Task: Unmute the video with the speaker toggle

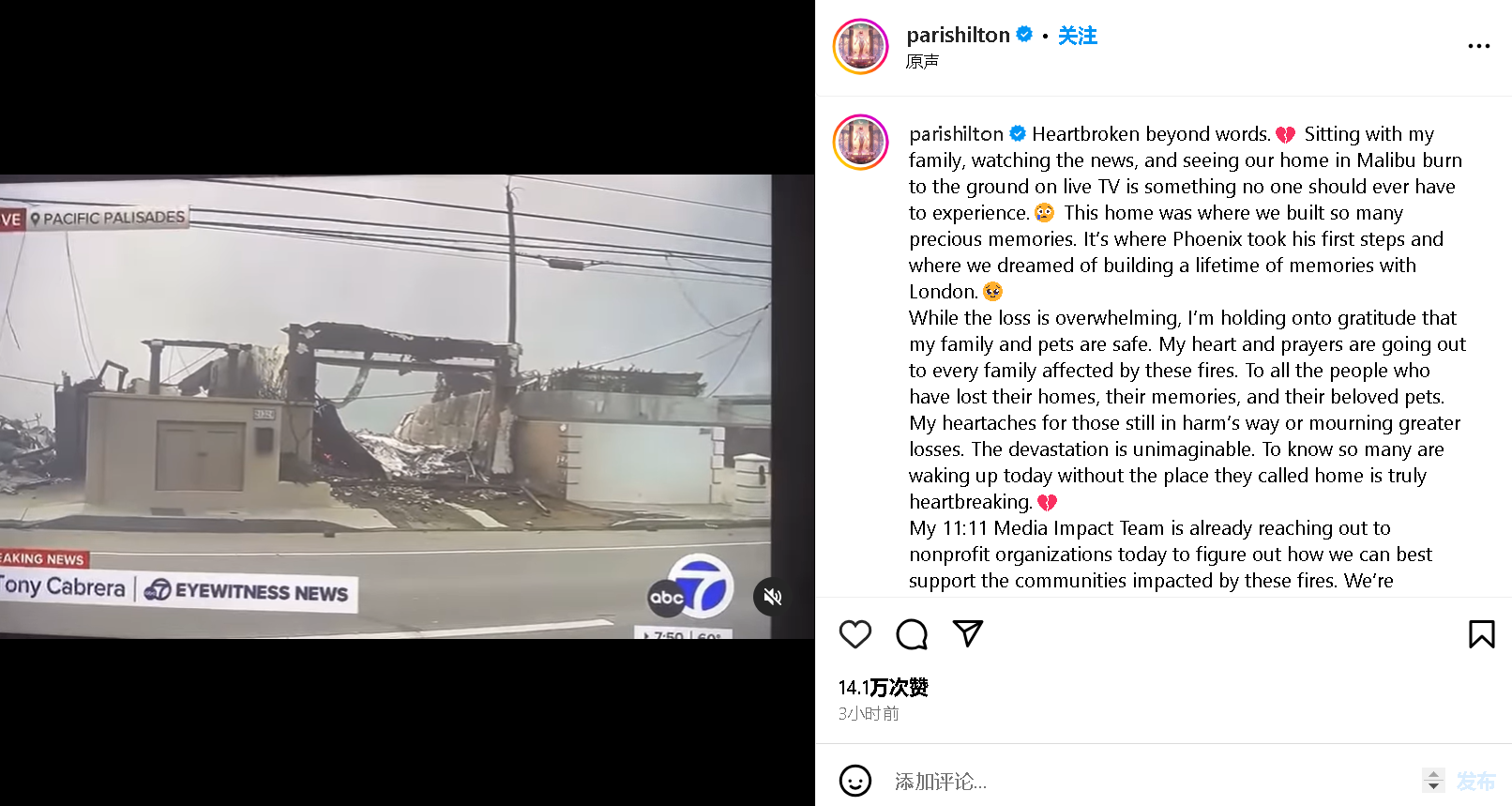Action: click(x=772, y=597)
